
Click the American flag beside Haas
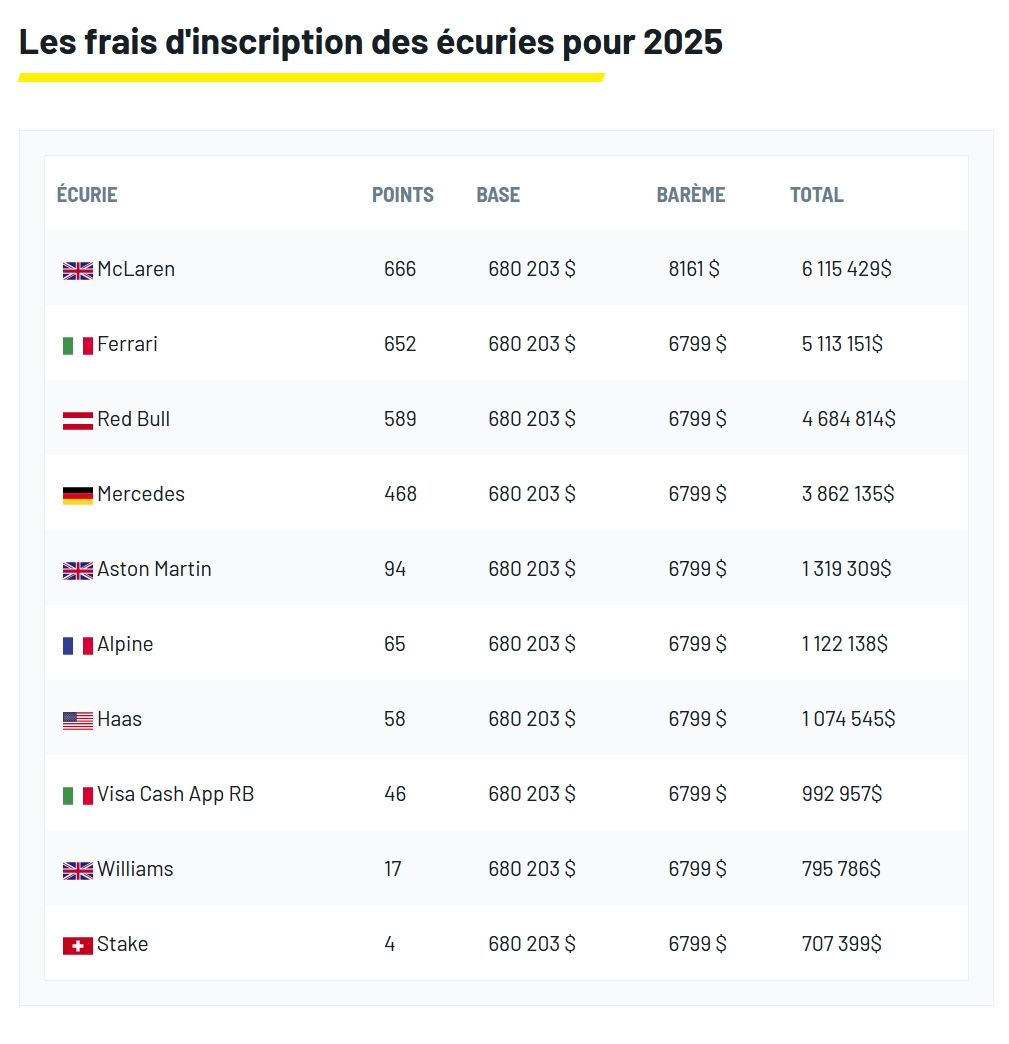77,720
